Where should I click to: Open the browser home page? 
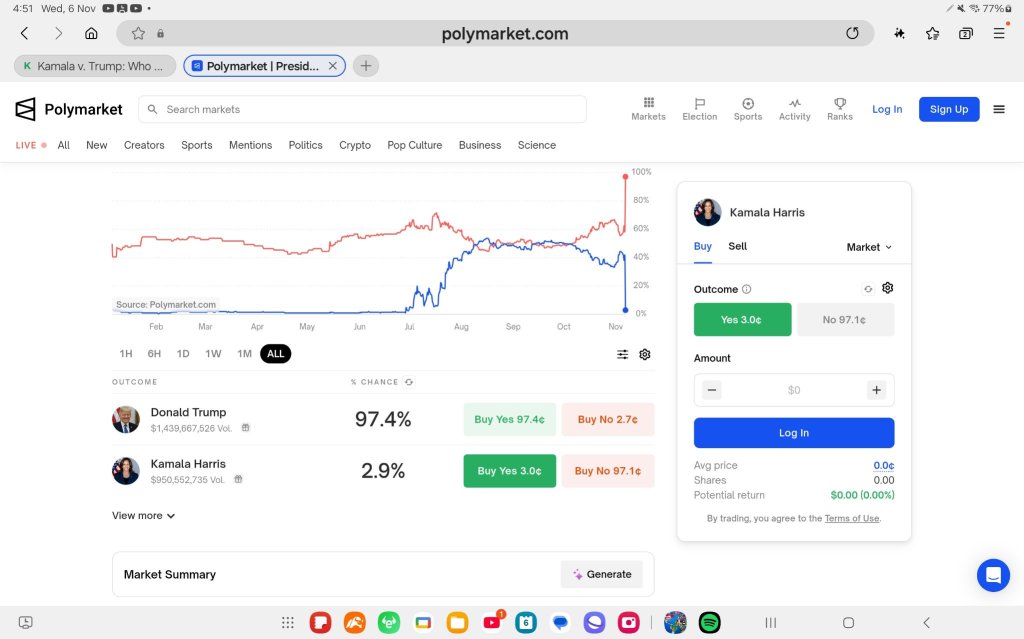tap(91, 33)
